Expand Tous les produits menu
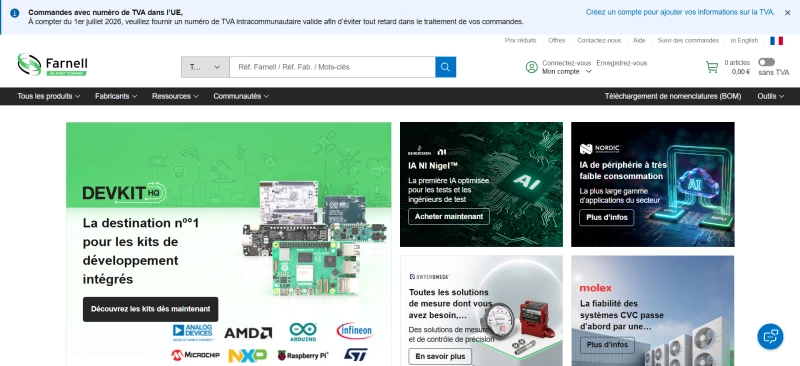The height and width of the screenshot is (366, 800). 48,96
